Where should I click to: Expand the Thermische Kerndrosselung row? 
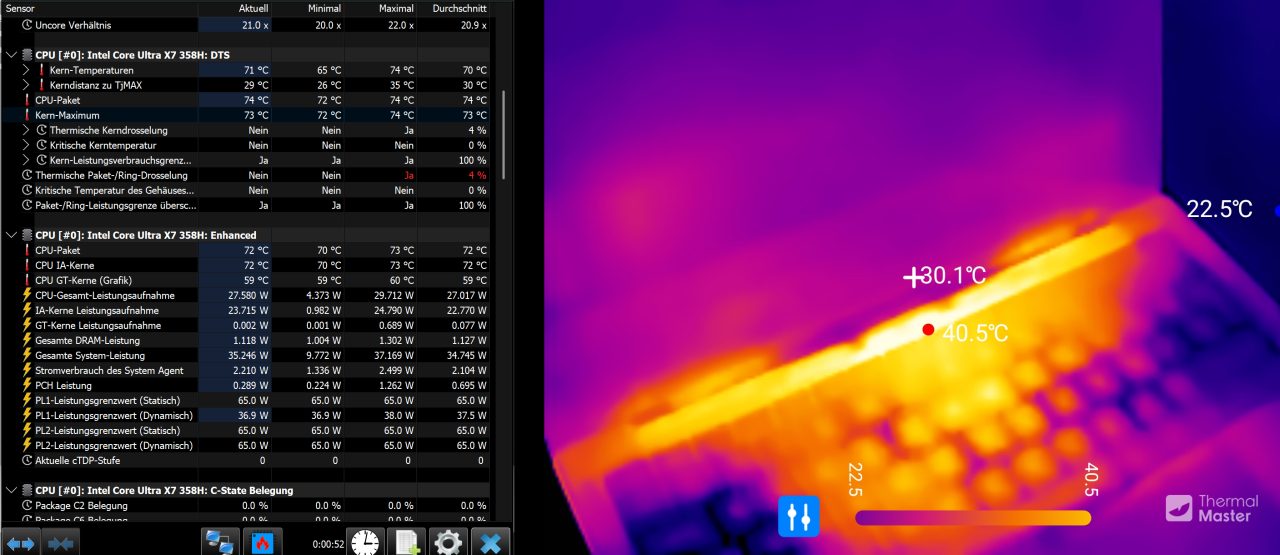coord(26,130)
